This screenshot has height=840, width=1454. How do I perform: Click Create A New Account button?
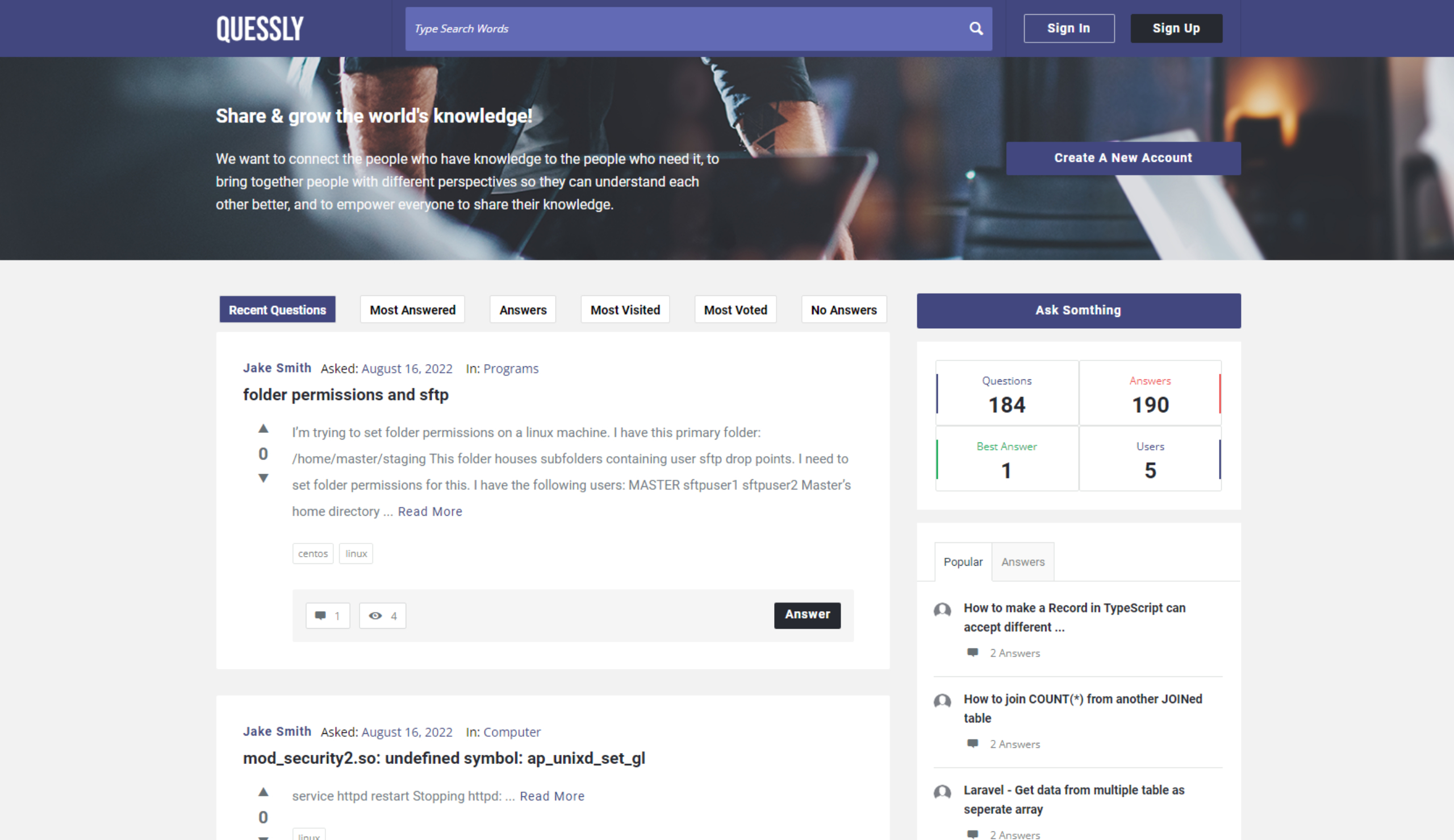point(1122,158)
